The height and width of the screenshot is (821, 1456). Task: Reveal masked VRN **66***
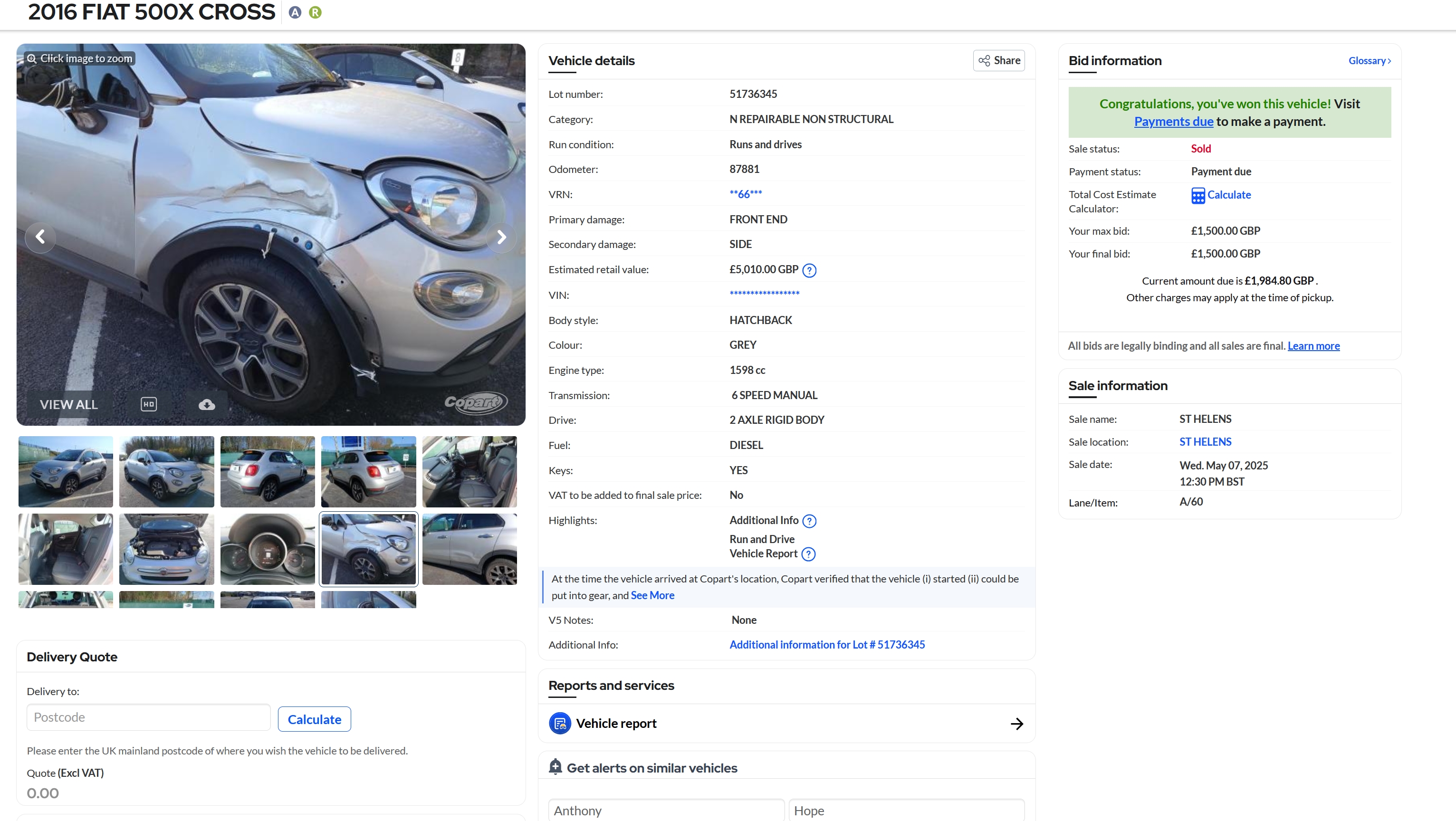[x=746, y=194]
